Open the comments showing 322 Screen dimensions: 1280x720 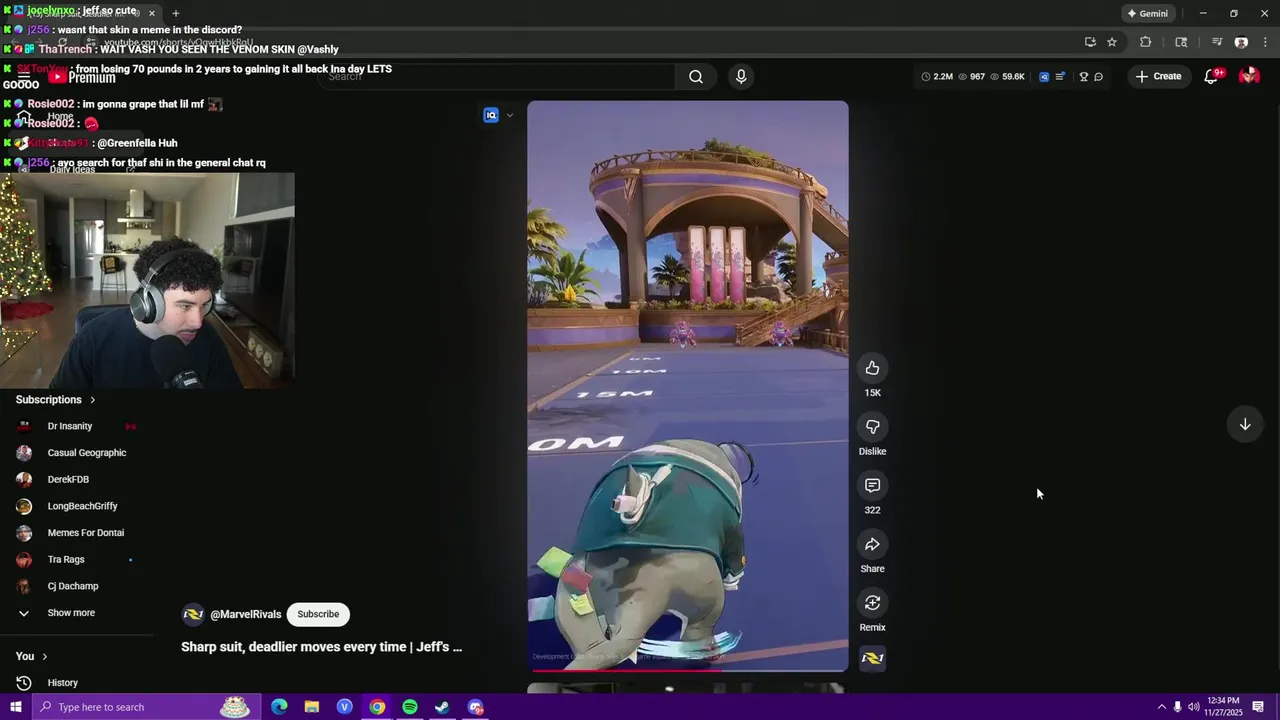[872, 486]
